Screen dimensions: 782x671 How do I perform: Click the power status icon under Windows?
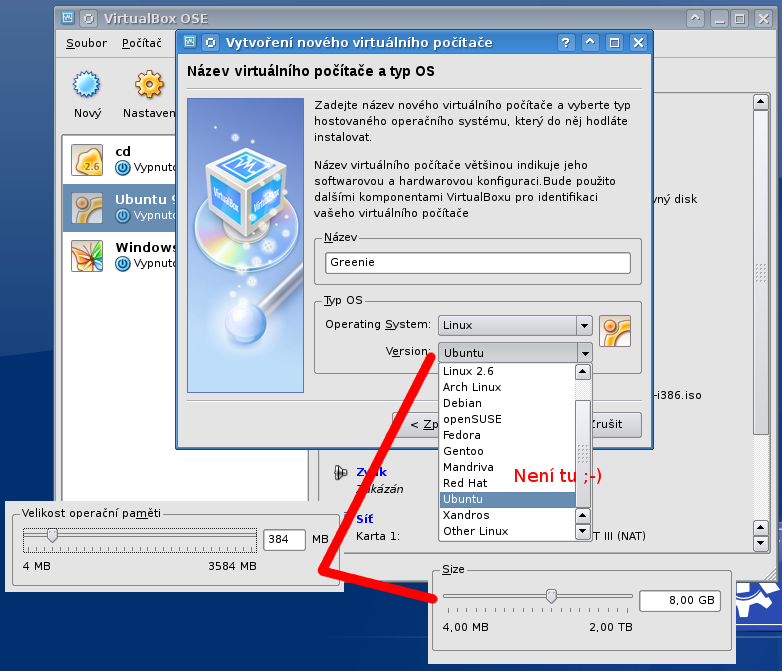tap(122, 263)
